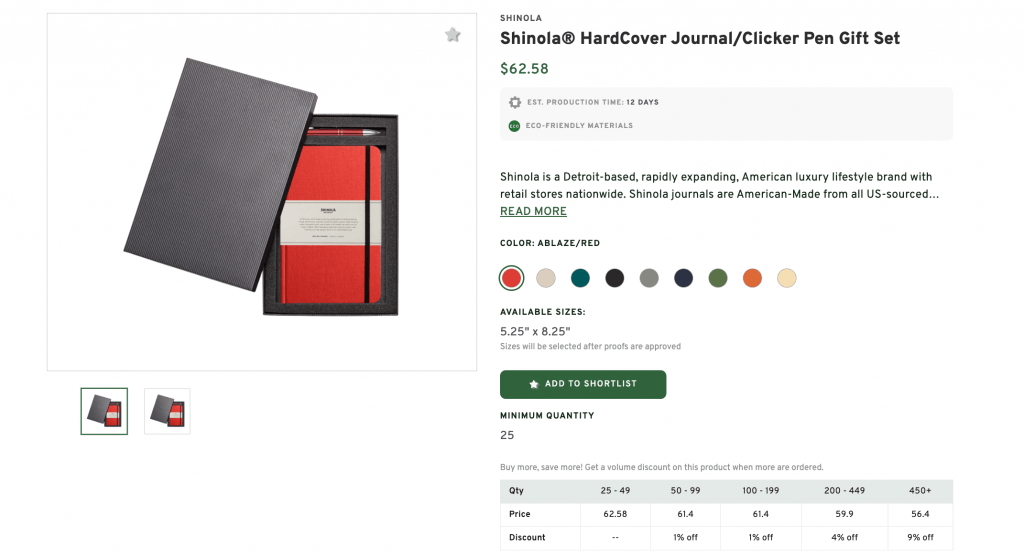Choose the beige color swatch

[546, 278]
